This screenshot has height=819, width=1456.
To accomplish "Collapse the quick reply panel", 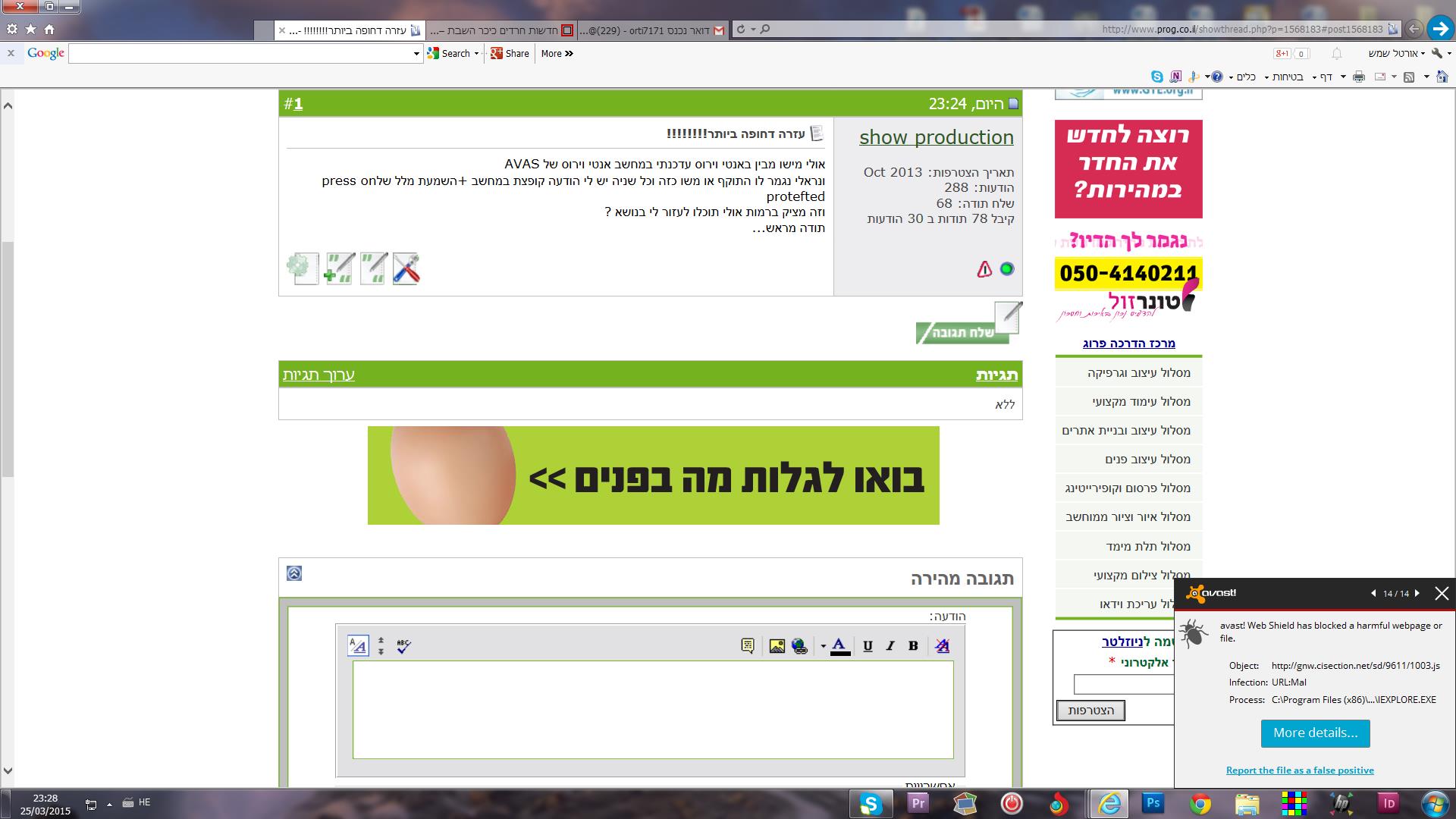I will pyautogui.click(x=294, y=573).
